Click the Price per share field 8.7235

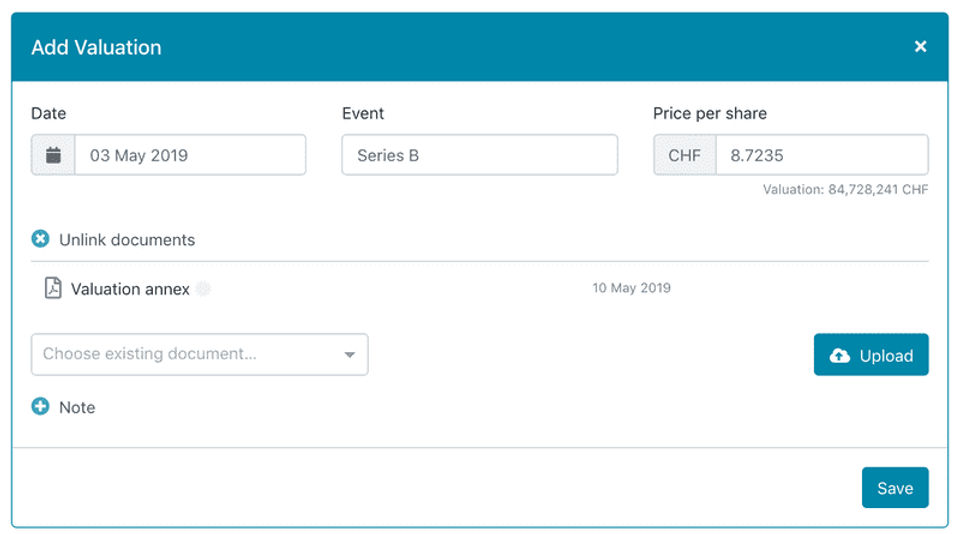[821, 156]
